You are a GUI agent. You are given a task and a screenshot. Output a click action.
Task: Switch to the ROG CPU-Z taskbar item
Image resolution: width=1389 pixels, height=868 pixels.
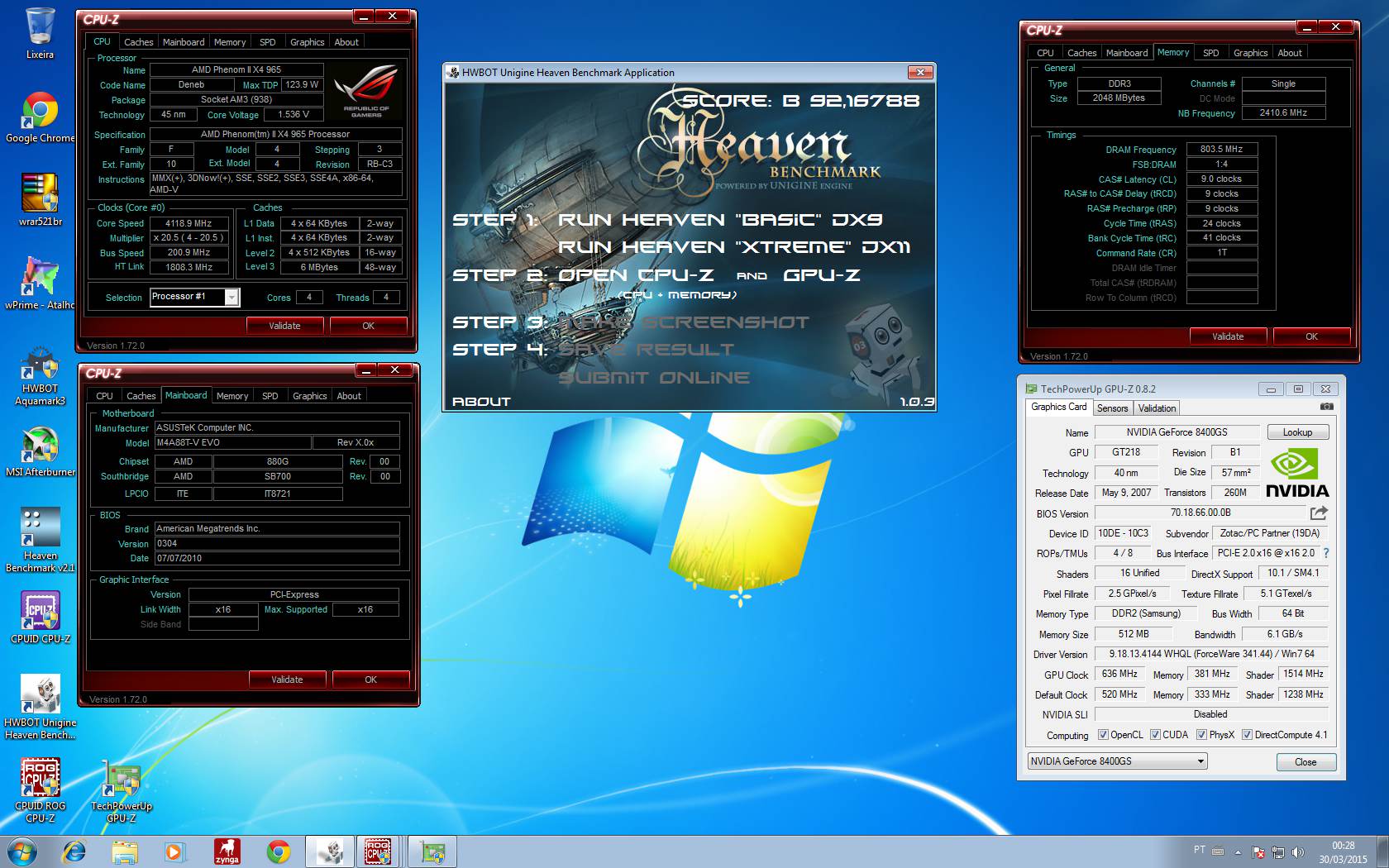(379, 851)
